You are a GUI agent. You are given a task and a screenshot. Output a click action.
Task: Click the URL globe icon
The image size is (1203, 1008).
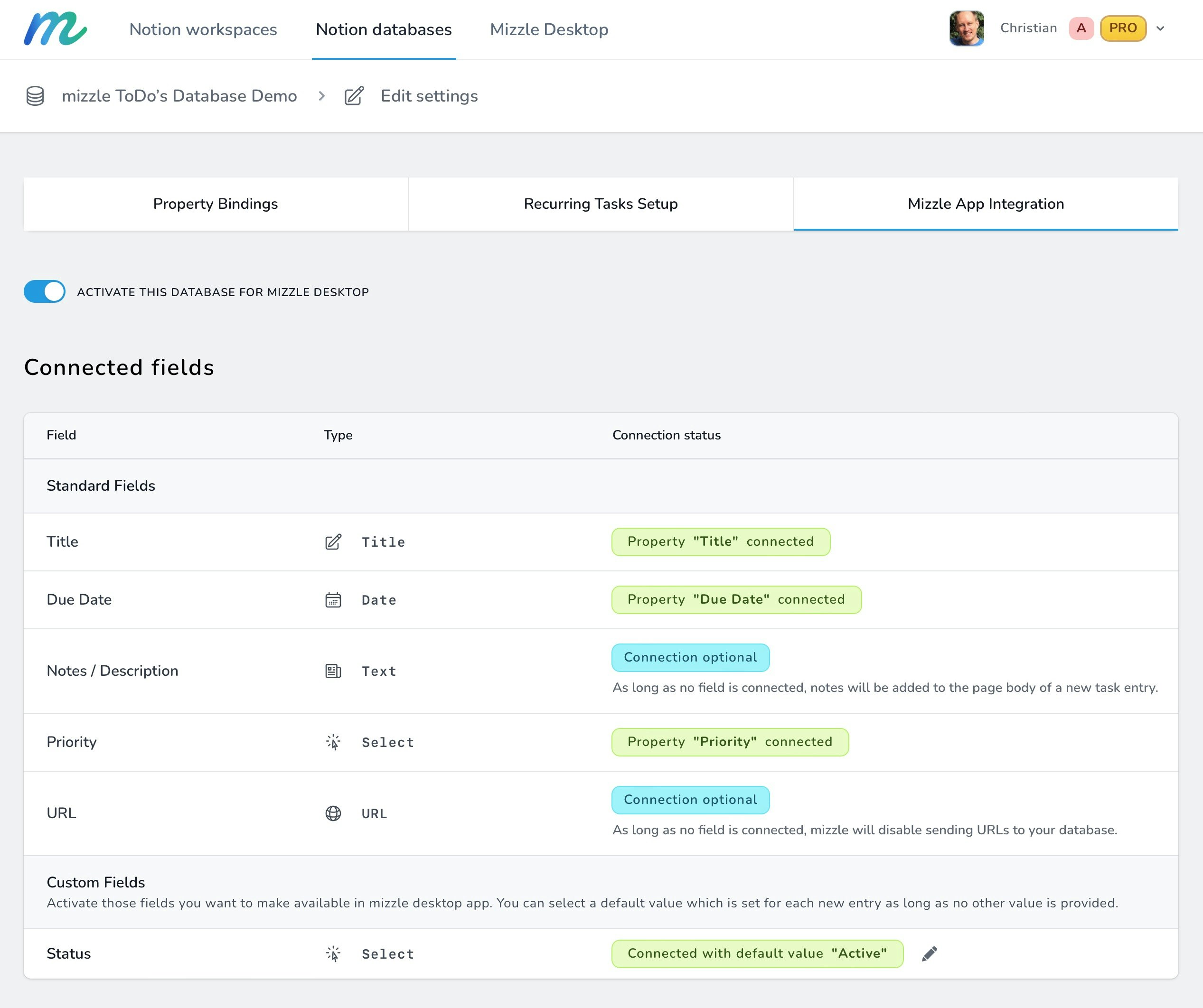pyautogui.click(x=333, y=813)
